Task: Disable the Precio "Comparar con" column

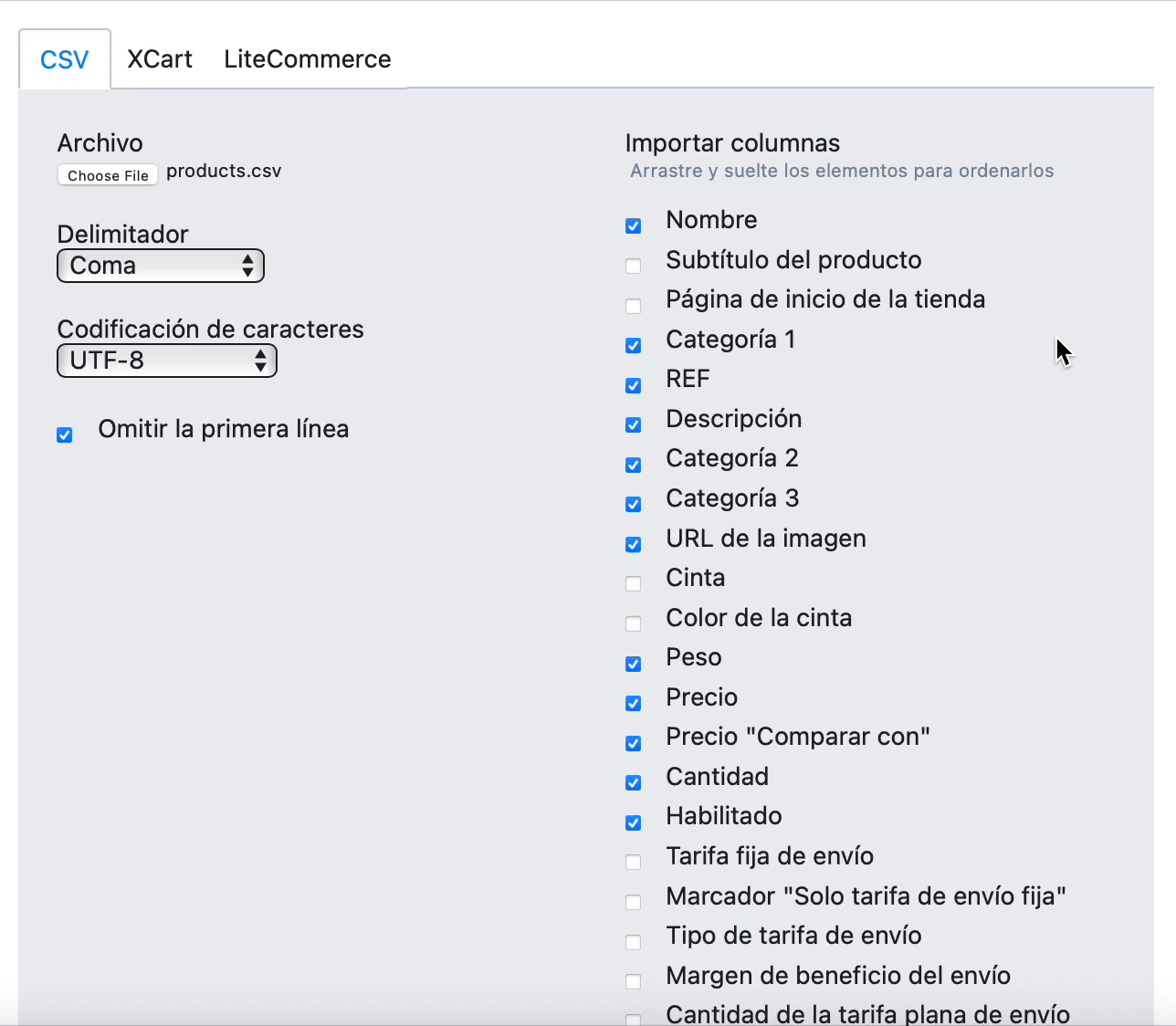Action: (x=633, y=743)
